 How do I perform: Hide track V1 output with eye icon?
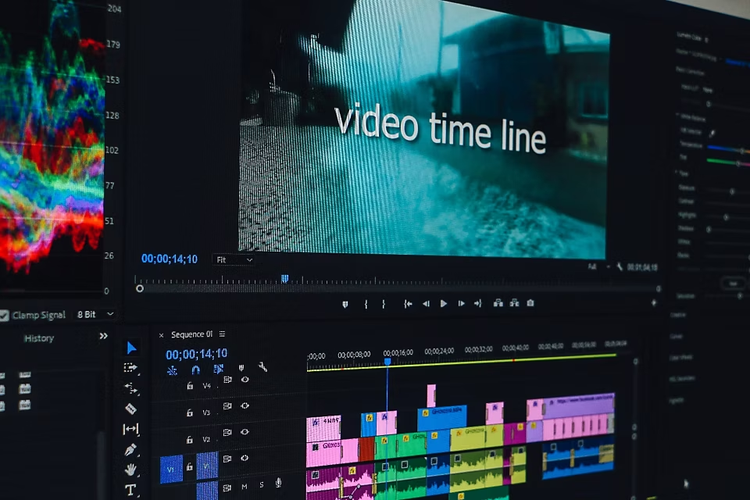pyautogui.click(x=245, y=458)
